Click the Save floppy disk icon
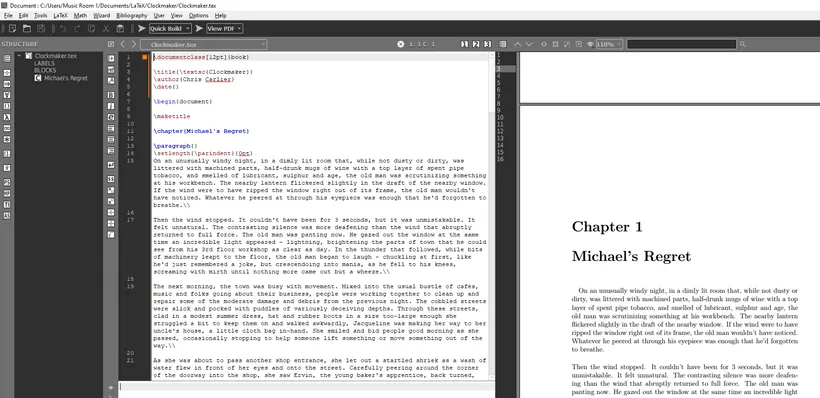 41,28
